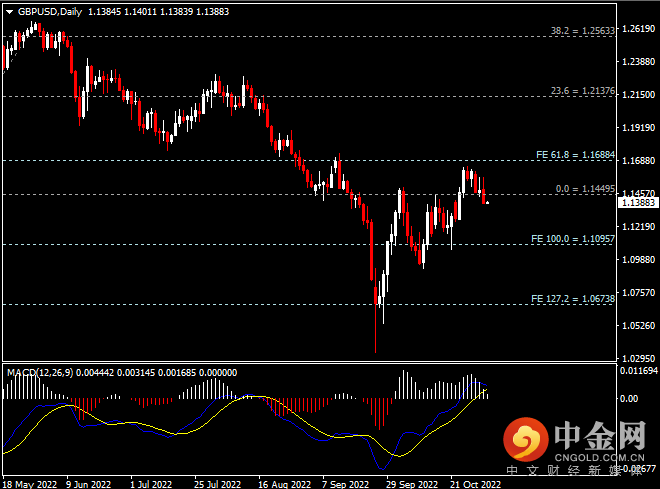Click the 1.07570 price axis value
Image resolution: width=660 pixels, height=489 pixels.
click(639, 292)
